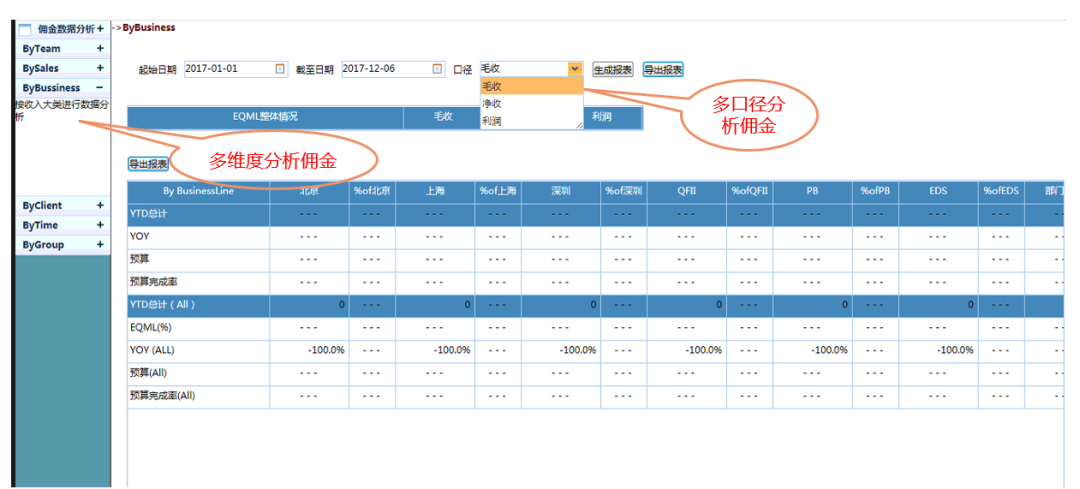Click the 佣金数据分析 panel icon
Image resolution: width=1080 pixels, height=489 pixels.
(25, 29)
